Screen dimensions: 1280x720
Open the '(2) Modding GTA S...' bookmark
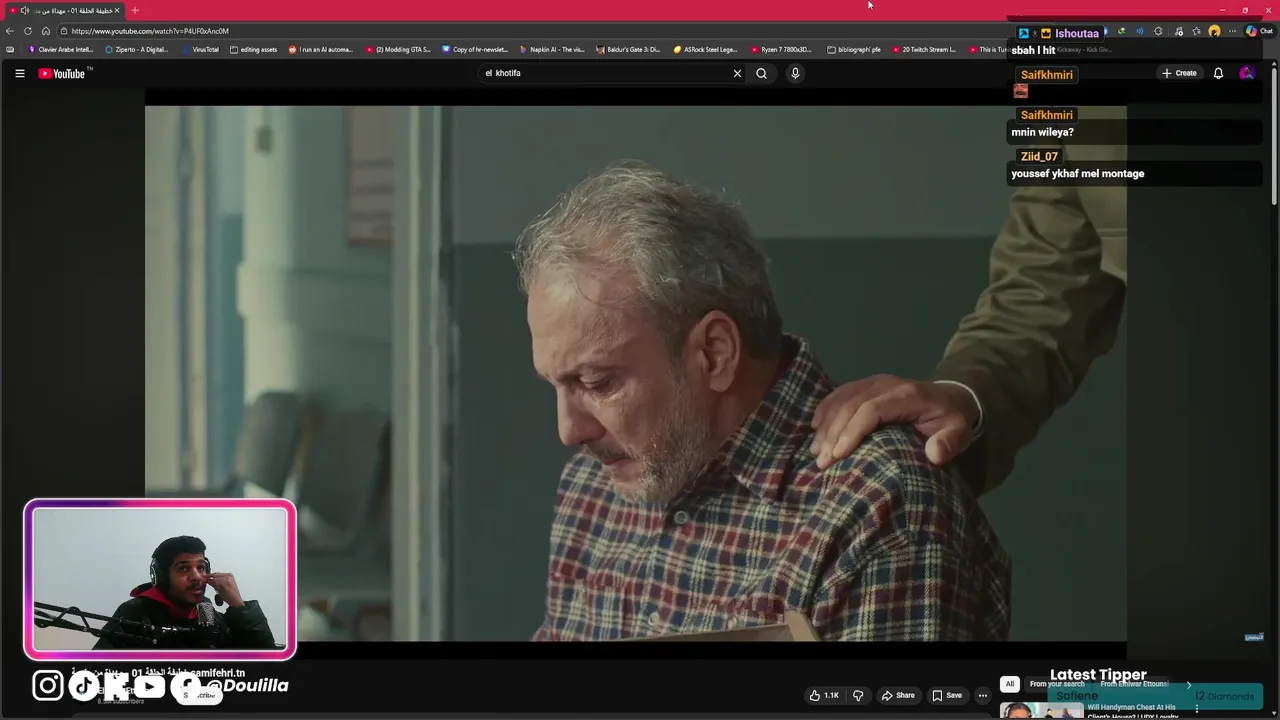point(398,49)
